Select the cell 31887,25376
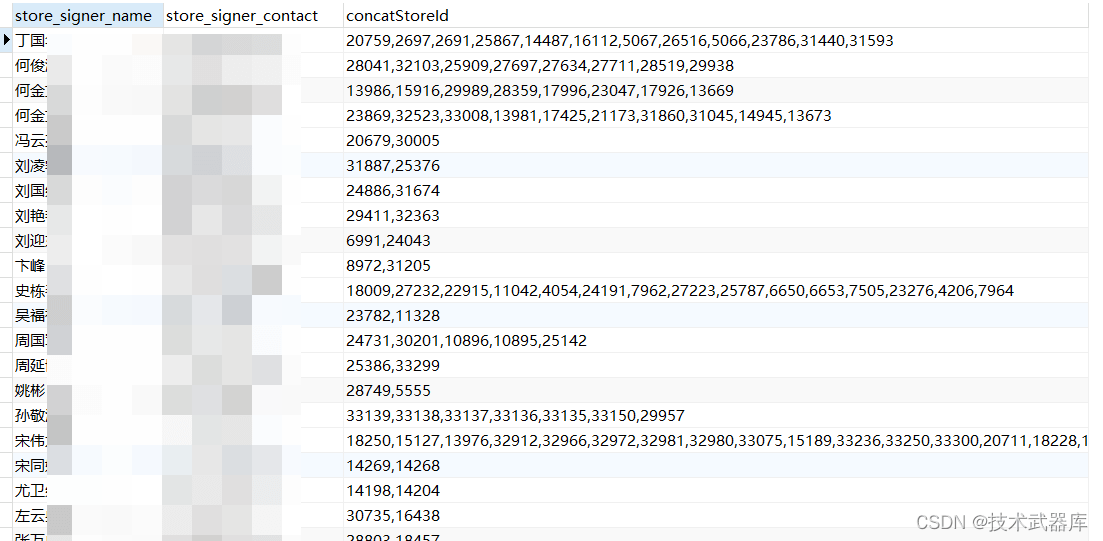Image resolution: width=1103 pixels, height=541 pixels. 716,166
